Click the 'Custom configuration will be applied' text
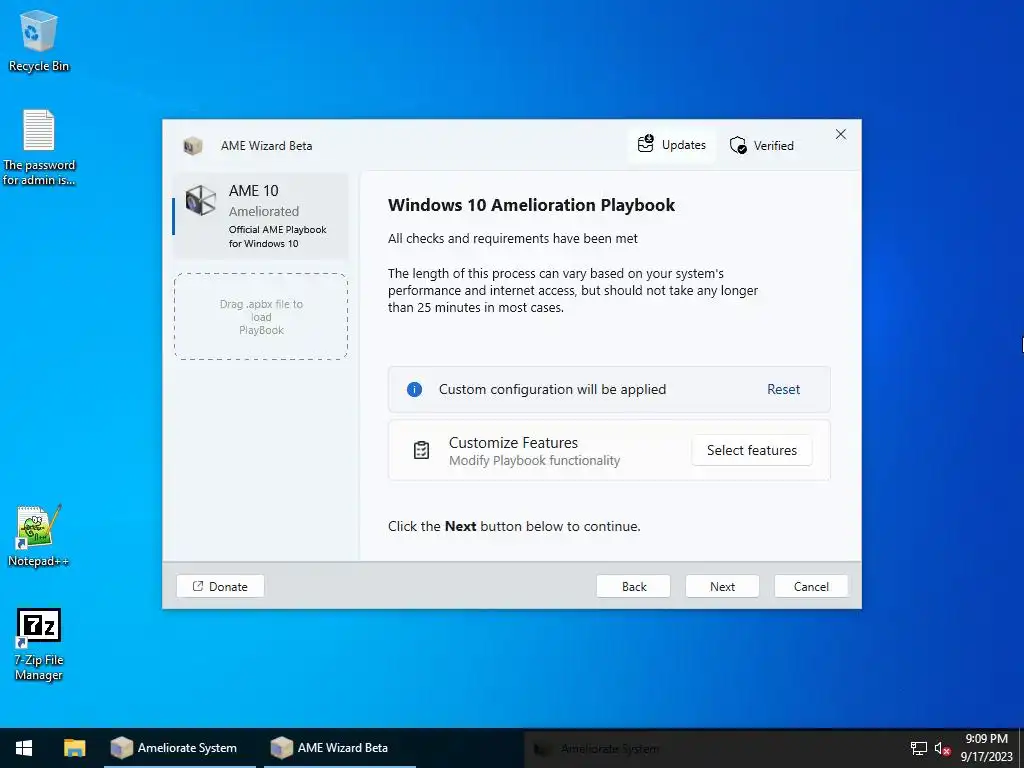1024x768 pixels. coord(552,390)
